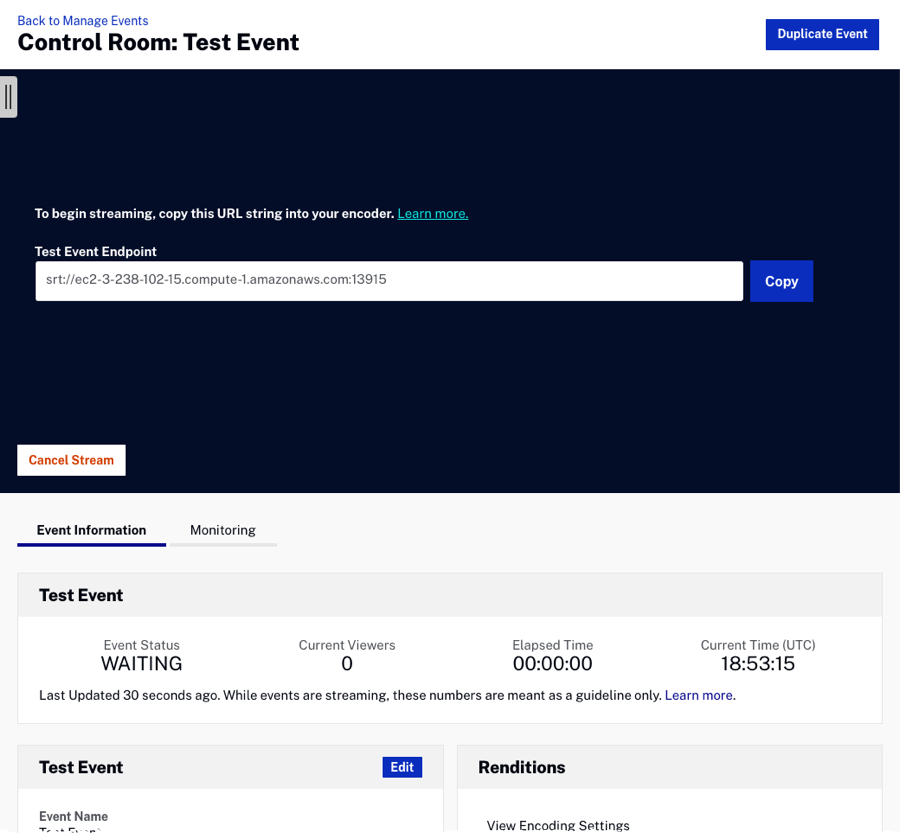Image resolution: width=900 pixels, height=833 pixels.
Task: Click the Test Event Endpoint label
Action: (x=96, y=252)
